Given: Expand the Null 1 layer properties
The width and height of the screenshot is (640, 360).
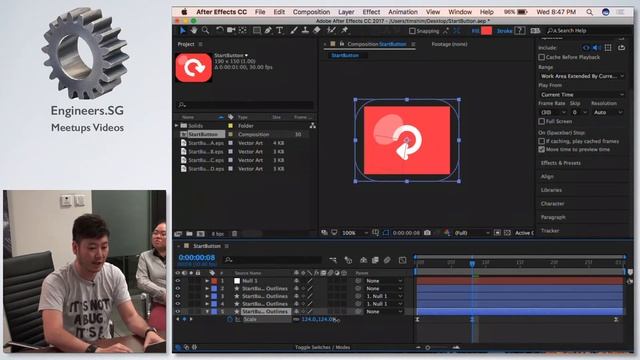Looking at the screenshot, I should click(207, 281).
